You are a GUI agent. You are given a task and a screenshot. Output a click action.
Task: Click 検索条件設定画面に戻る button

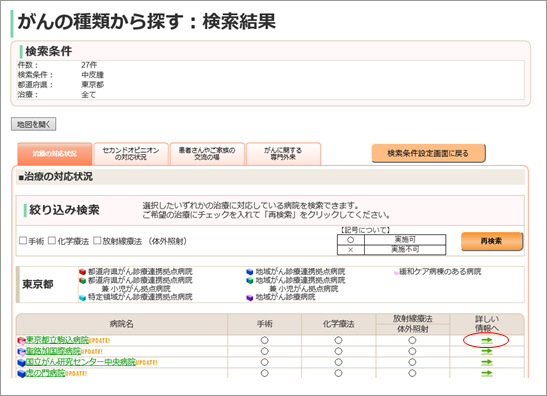[x=428, y=153]
